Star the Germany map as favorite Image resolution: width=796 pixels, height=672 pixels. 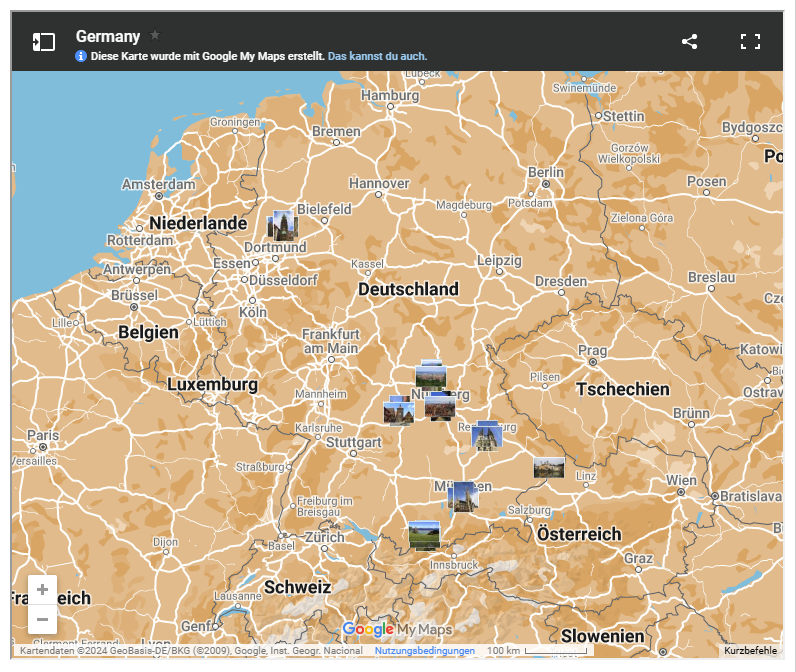click(155, 35)
